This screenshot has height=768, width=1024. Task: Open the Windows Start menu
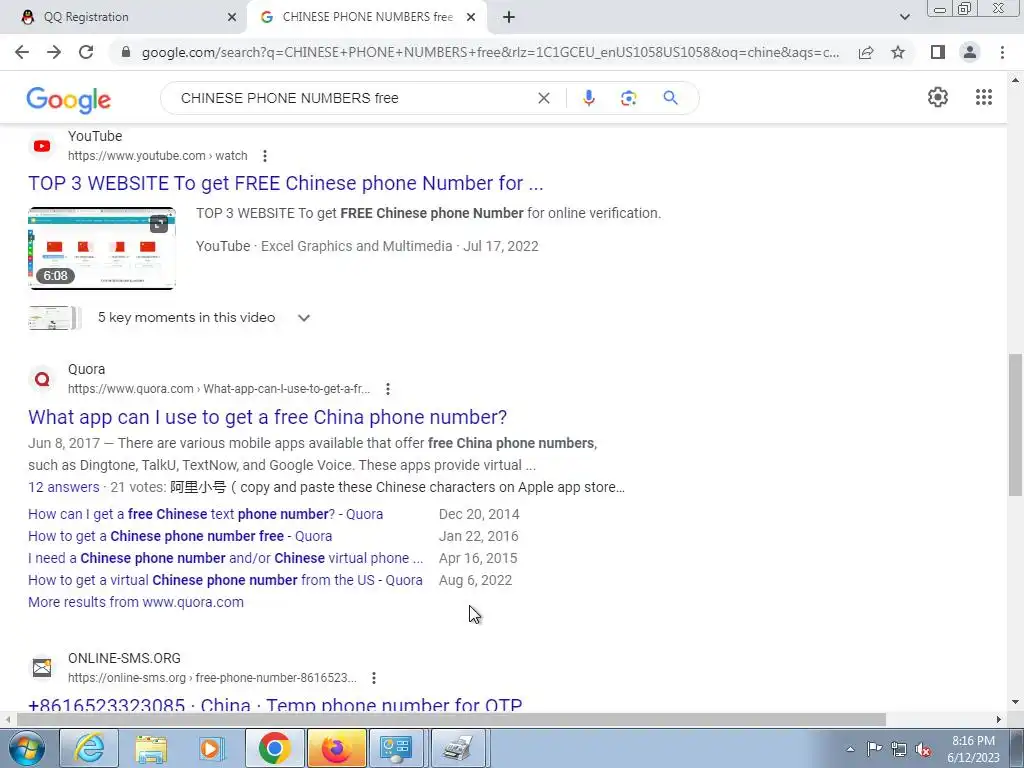point(27,748)
